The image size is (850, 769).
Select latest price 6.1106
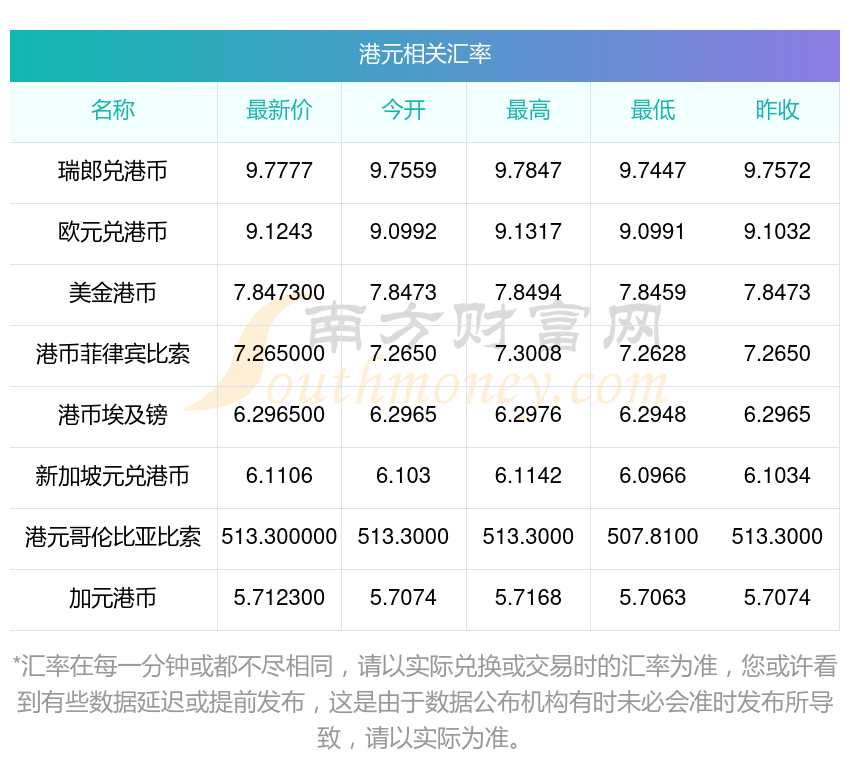(x=279, y=476)
